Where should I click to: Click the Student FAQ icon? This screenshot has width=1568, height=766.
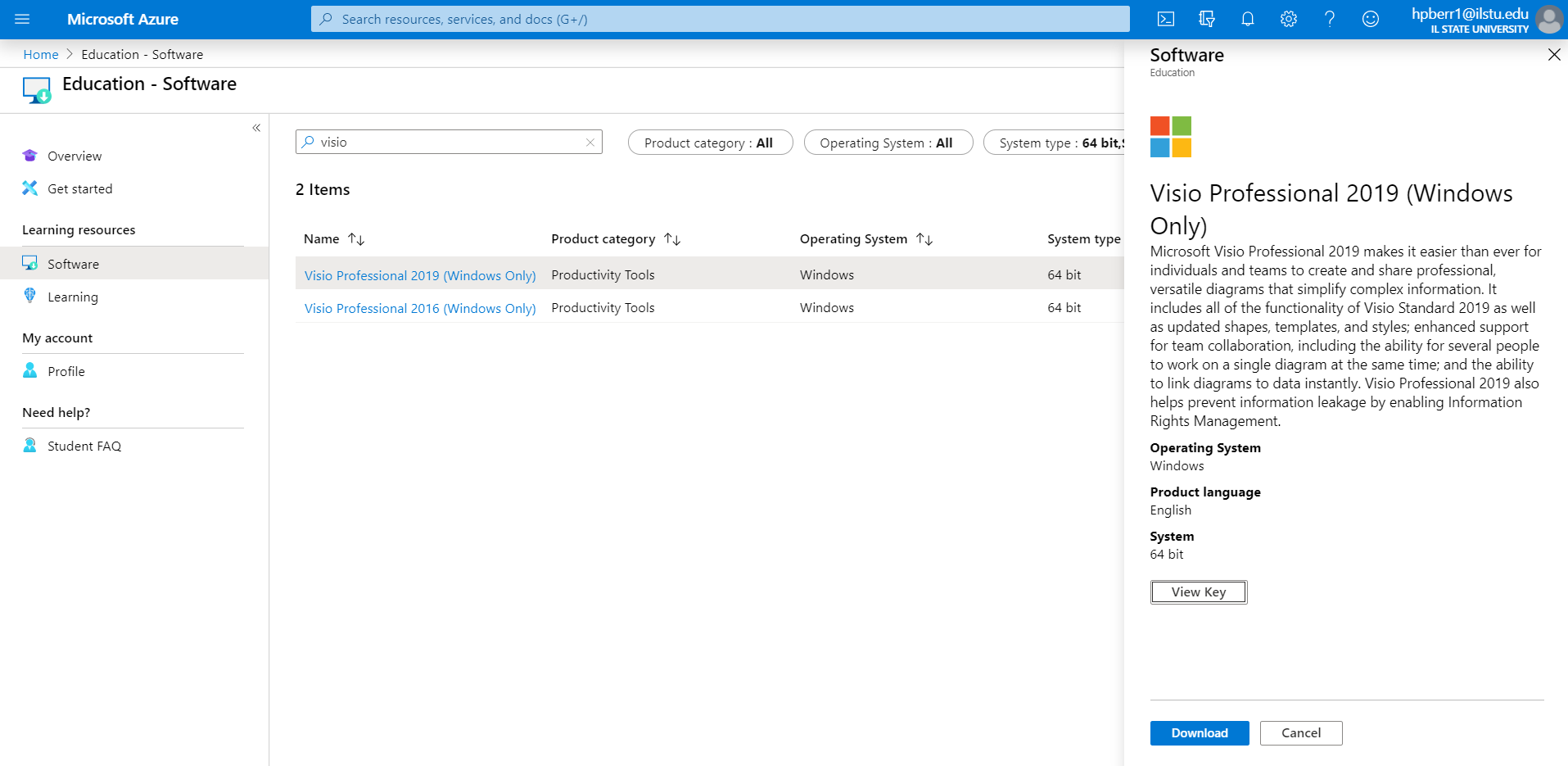[x=30, y=445]
